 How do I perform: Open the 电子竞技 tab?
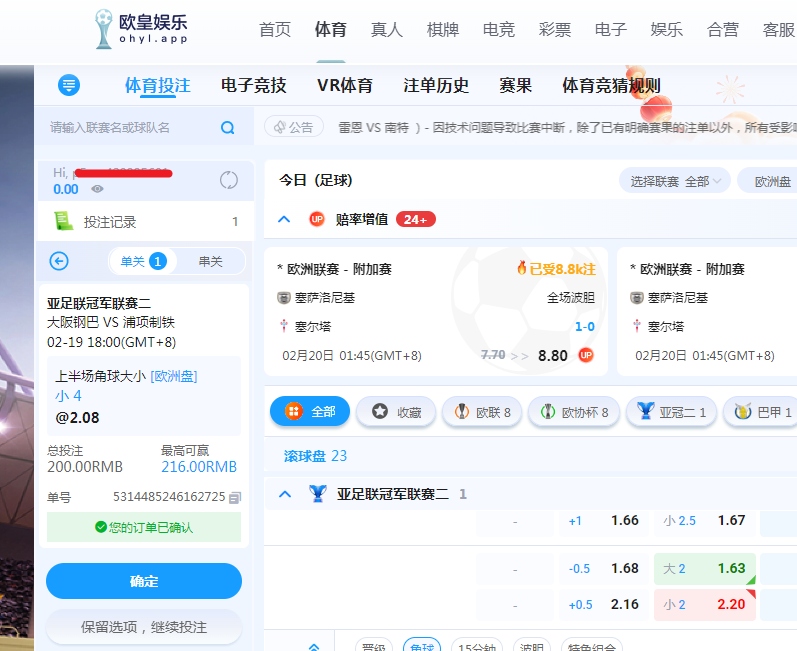pos(253,85)
